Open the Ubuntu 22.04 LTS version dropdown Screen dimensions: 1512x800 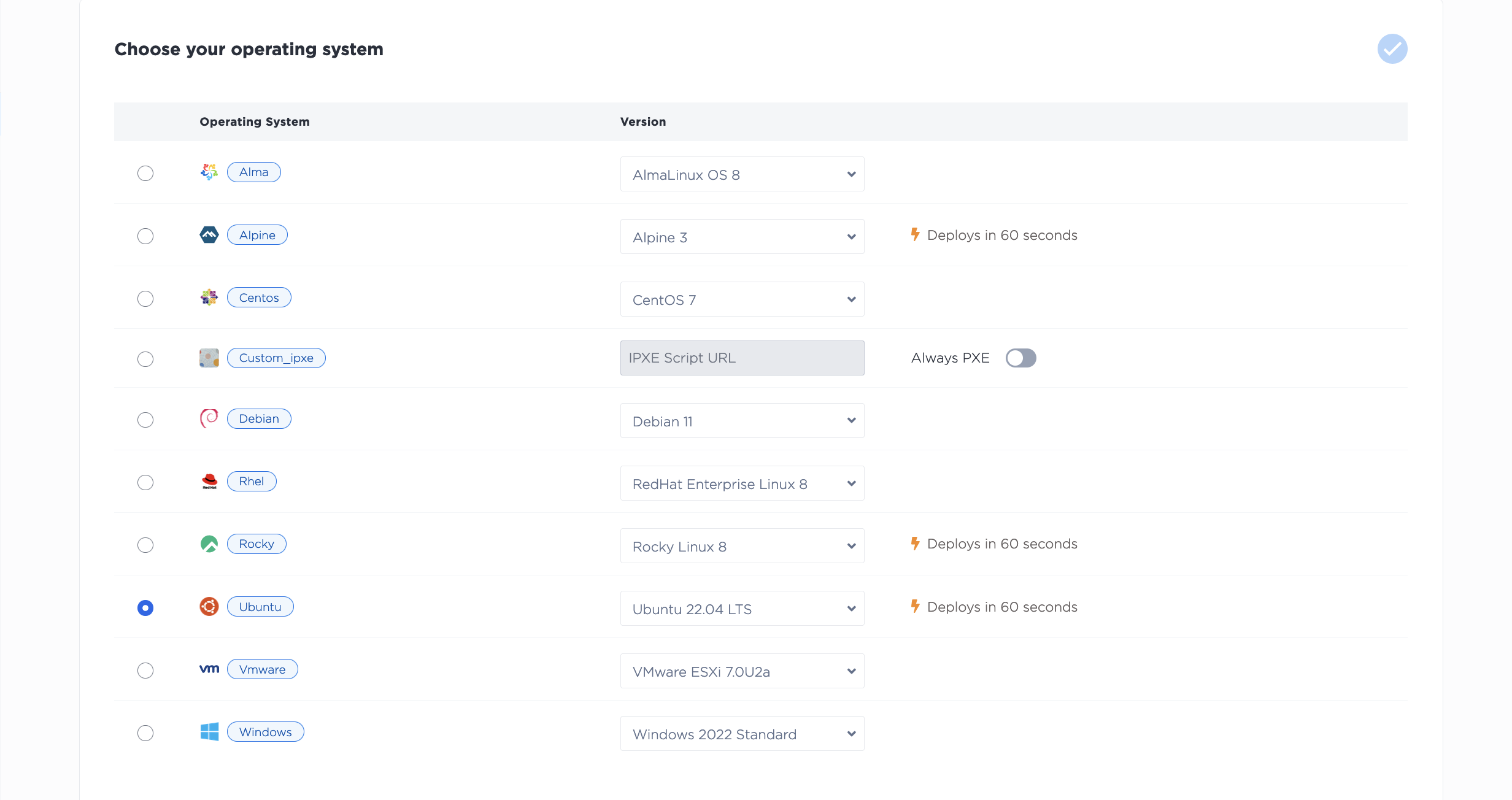742,609
